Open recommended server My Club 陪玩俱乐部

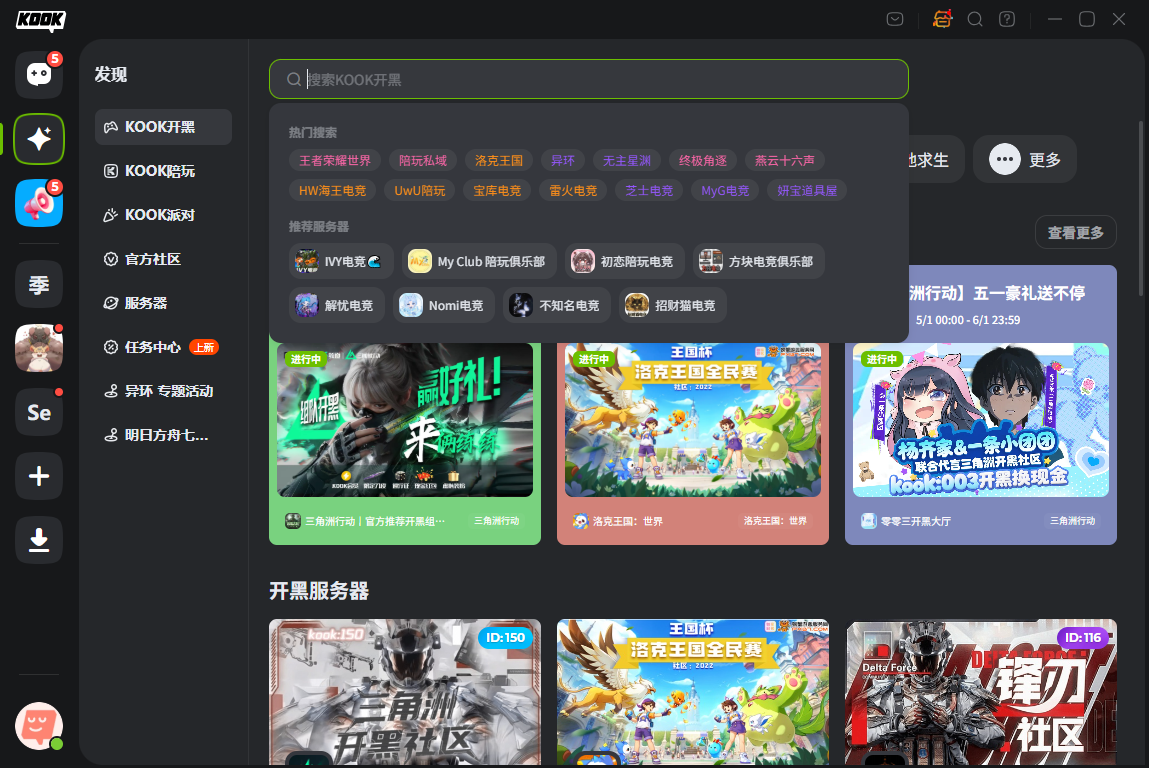coord(479,261)
